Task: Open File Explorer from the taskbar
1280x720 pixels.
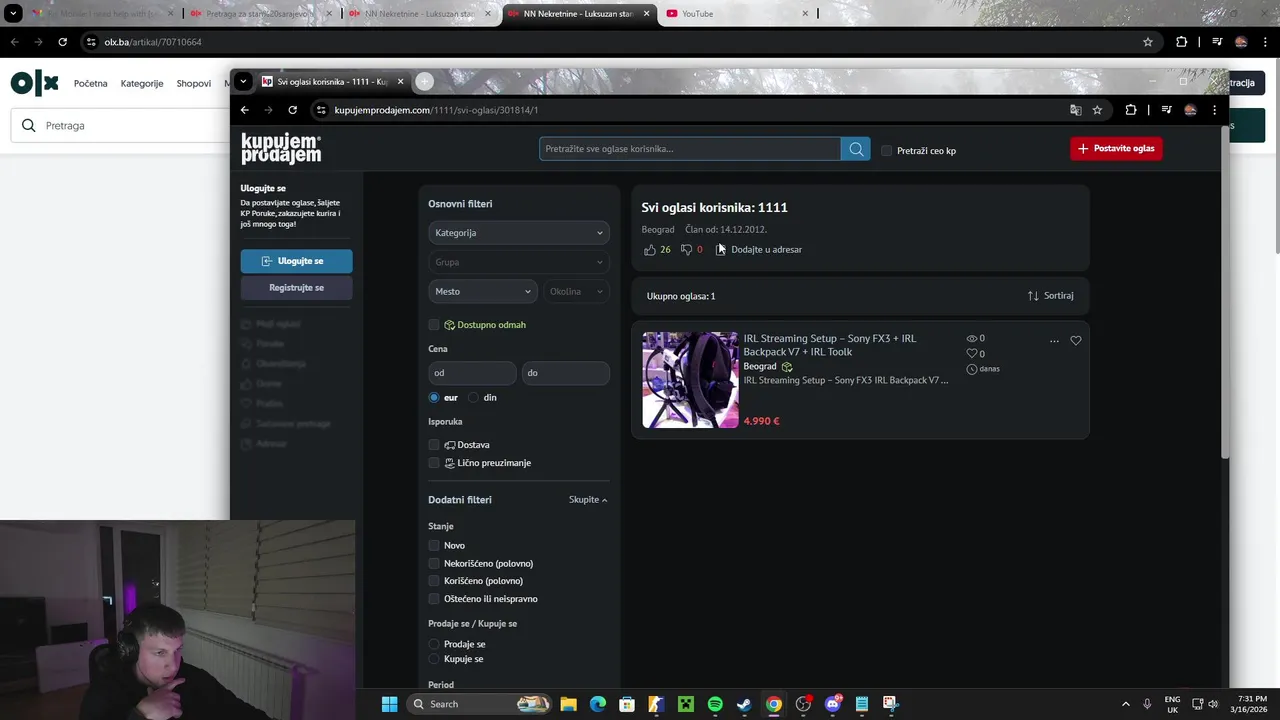Action: pyautogui.click(x=568, y=704)
